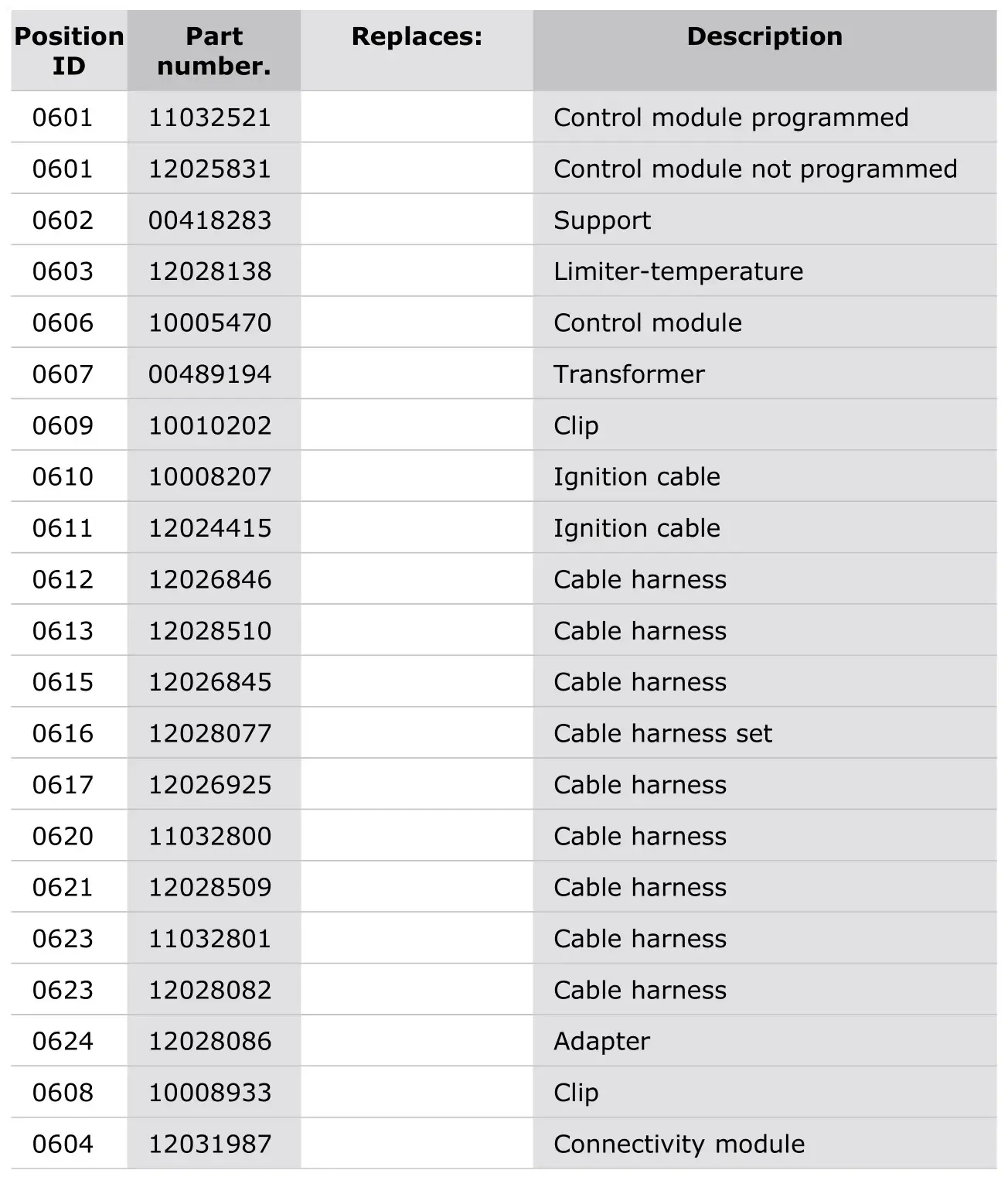Select part number 10005470
This screenshot has width=1008, height=1177.
pyautogui.click(x=209, y=322)
